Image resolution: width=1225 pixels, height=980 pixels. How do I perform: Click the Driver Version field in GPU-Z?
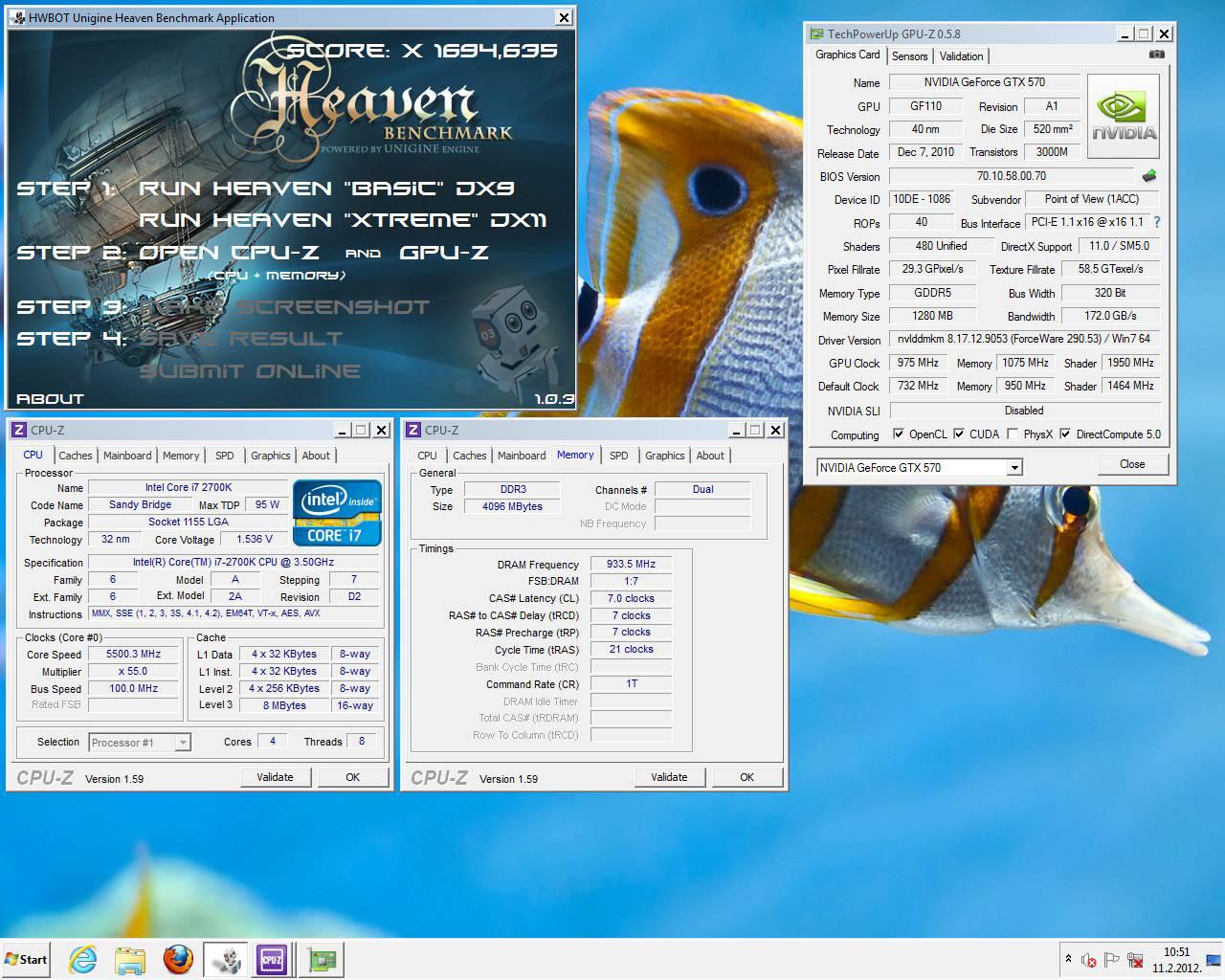click(x=1024, y=339)
